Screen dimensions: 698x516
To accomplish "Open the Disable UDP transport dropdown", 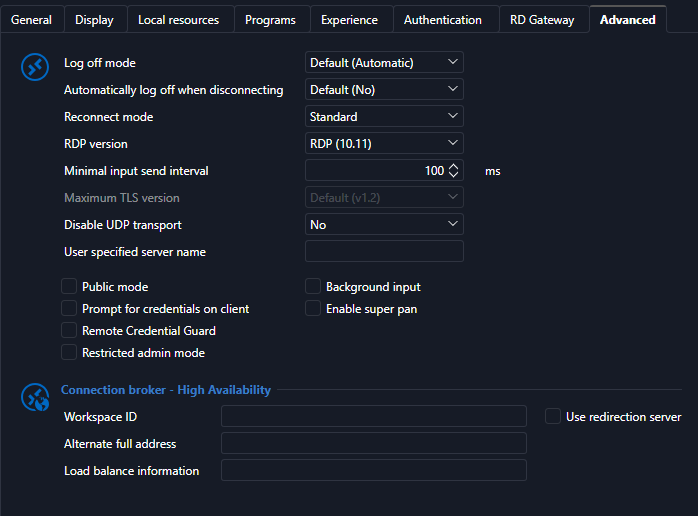I will coord(384,224).
